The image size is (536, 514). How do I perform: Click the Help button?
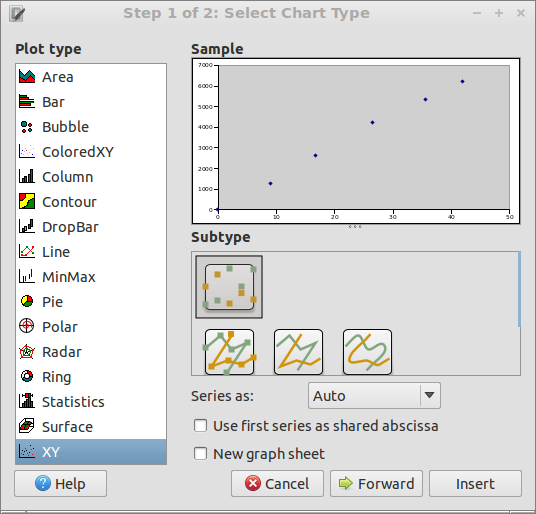point(61,484)
